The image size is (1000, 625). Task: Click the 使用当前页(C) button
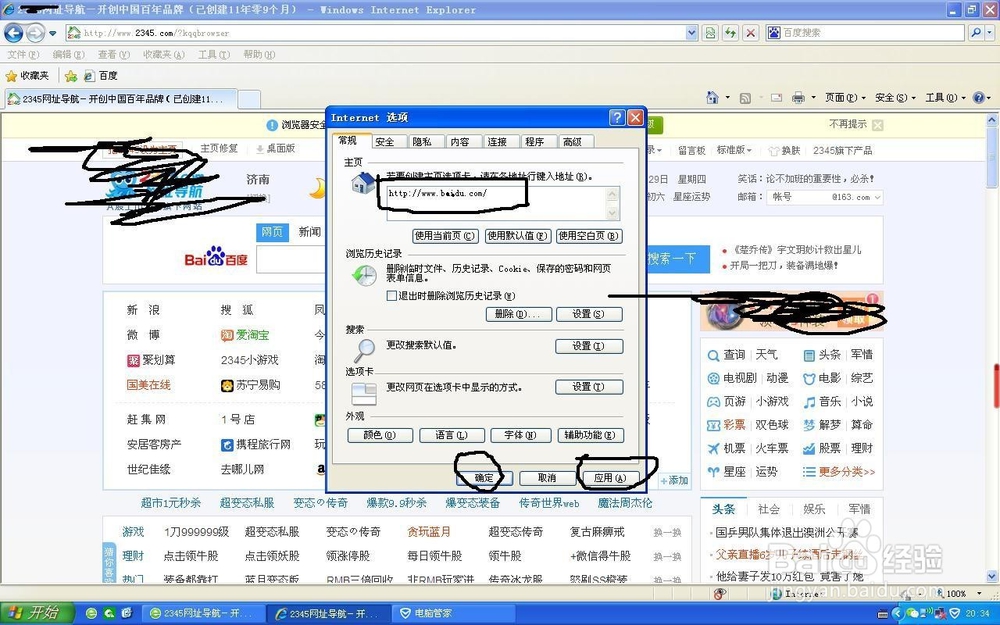coord(445,236)
